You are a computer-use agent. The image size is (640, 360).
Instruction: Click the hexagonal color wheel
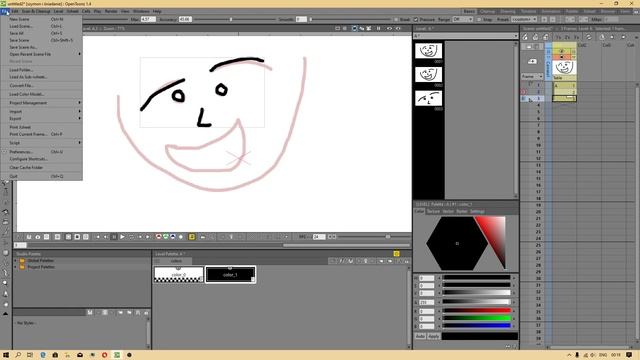click(457, 243)
